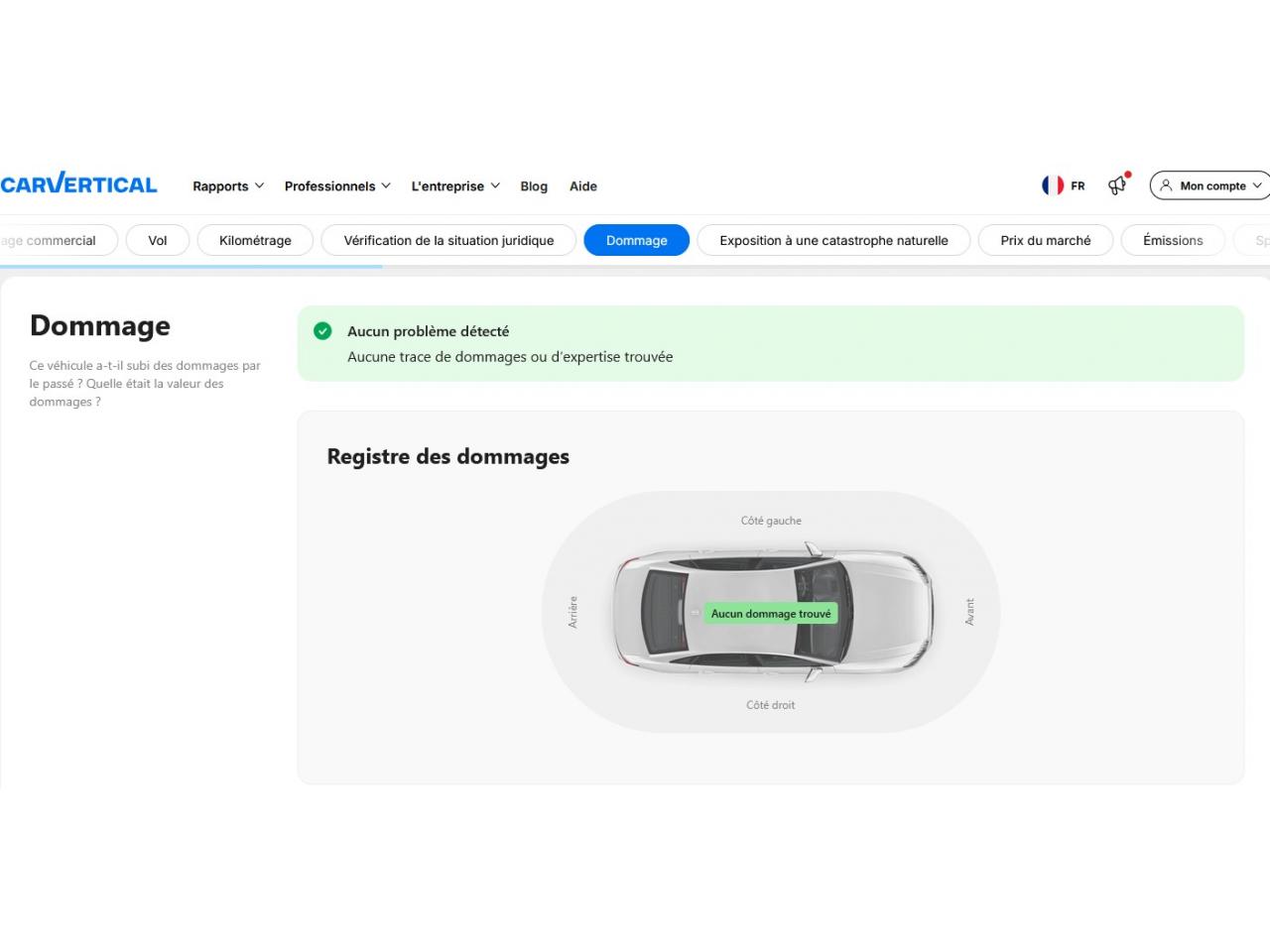Switch to Prix du marché tab
Image resolution: width=1270 pixels, height=952 pixels.
tap(1045, 240)
